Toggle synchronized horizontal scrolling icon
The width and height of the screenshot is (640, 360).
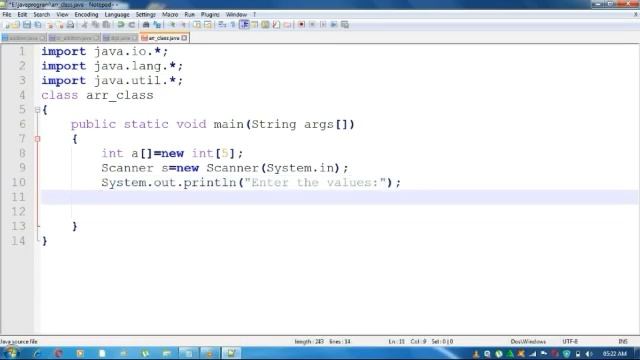(x=208, y=25)
